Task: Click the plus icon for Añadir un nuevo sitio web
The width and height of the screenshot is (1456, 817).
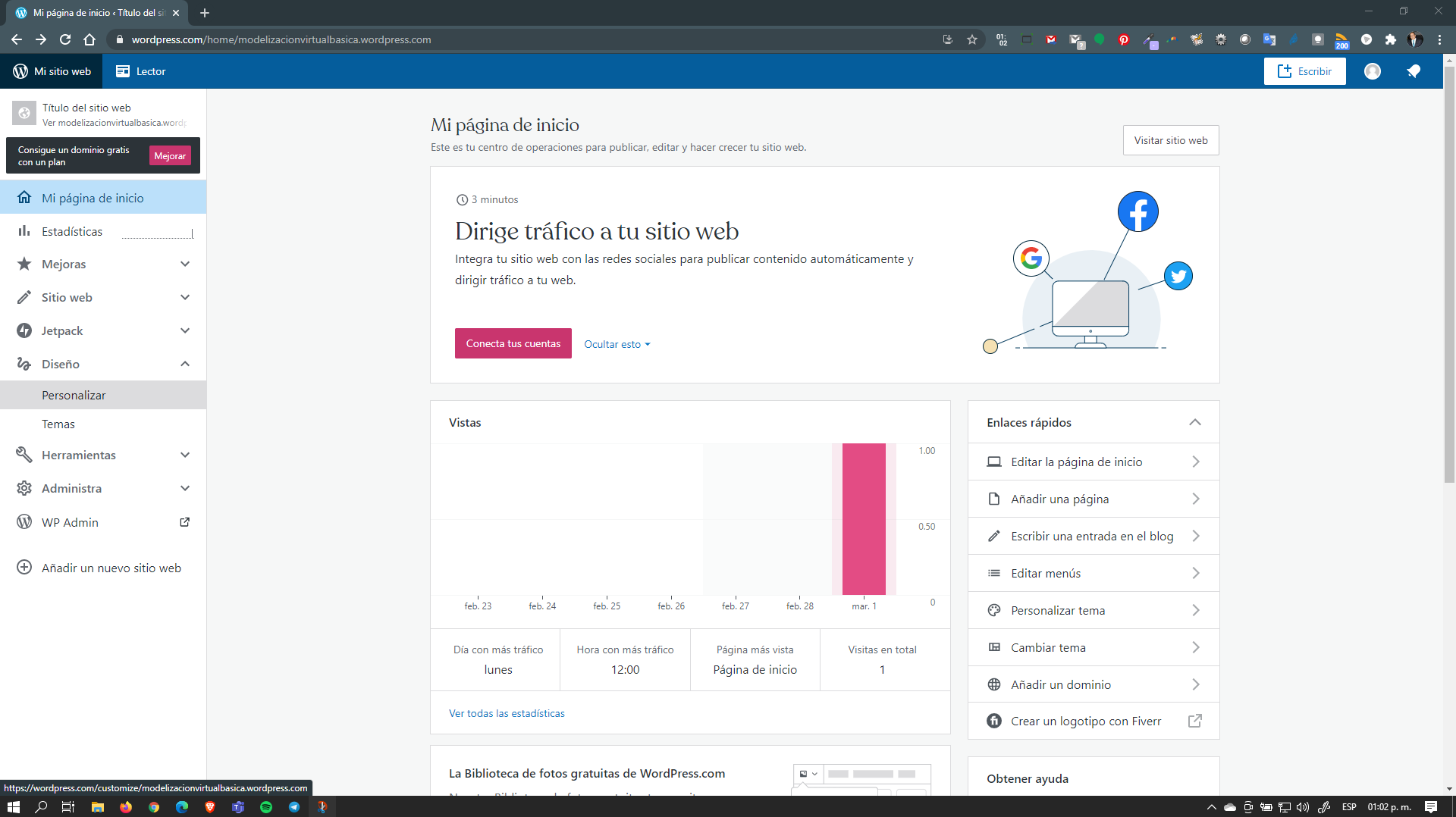Action: [24, 568]
